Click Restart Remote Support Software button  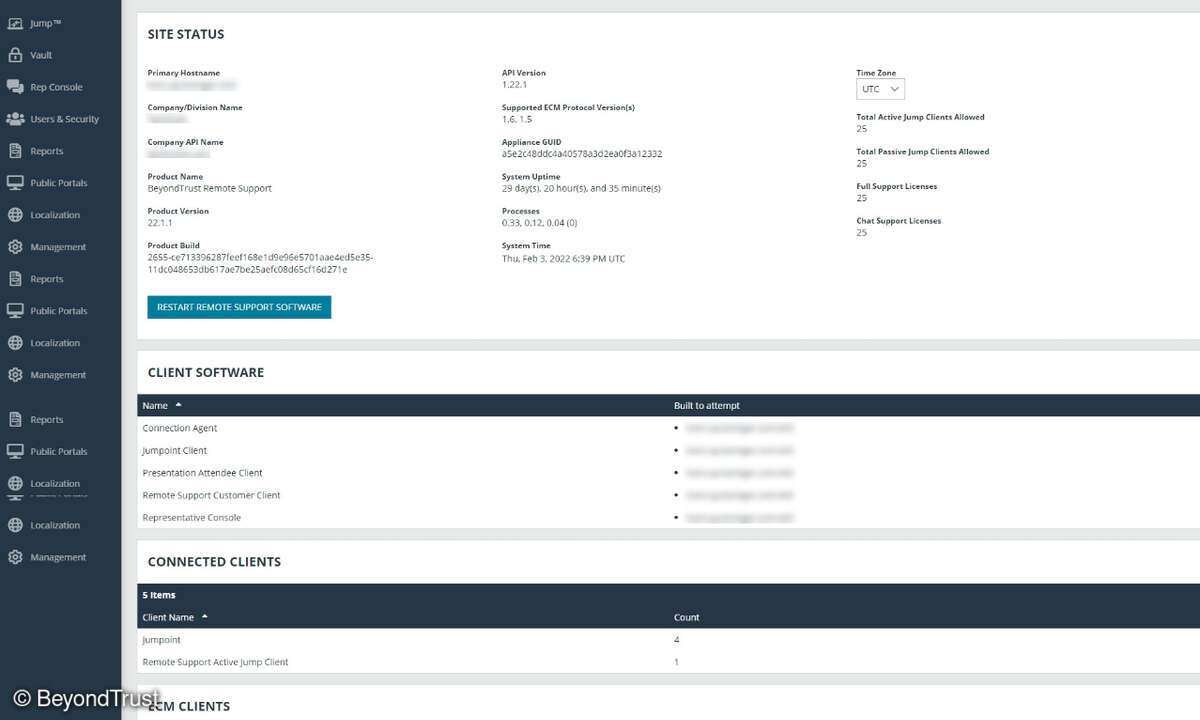(x=239, y=307)
